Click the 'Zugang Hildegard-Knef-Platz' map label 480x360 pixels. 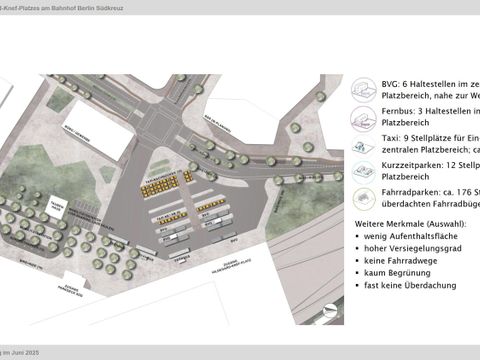point(231,266)
